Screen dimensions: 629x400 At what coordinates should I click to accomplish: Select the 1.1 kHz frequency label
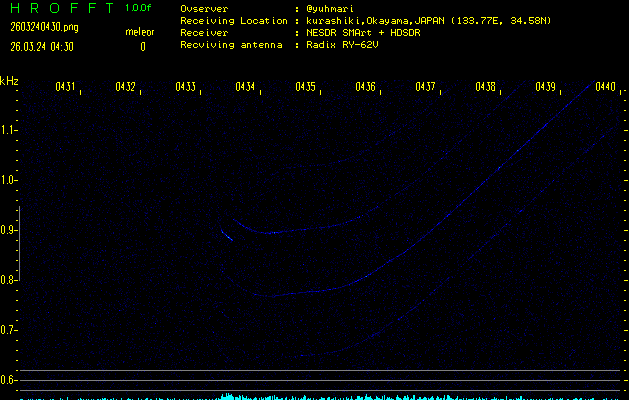pos(9,130)
